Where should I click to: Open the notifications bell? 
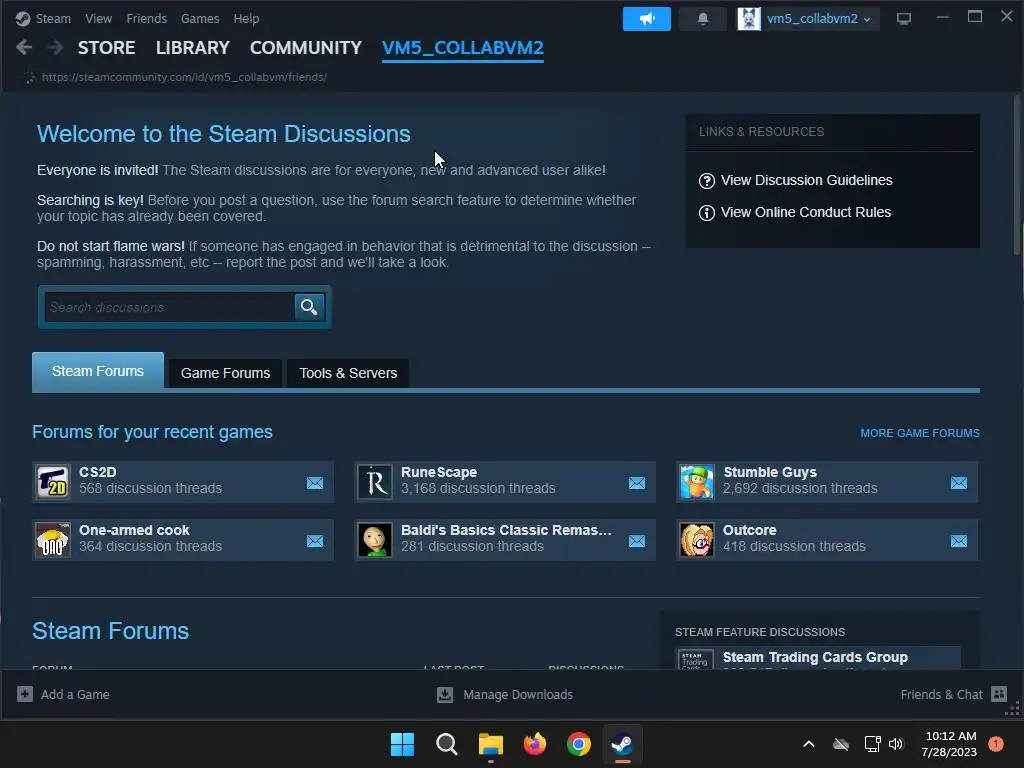[x=703, y=19]
